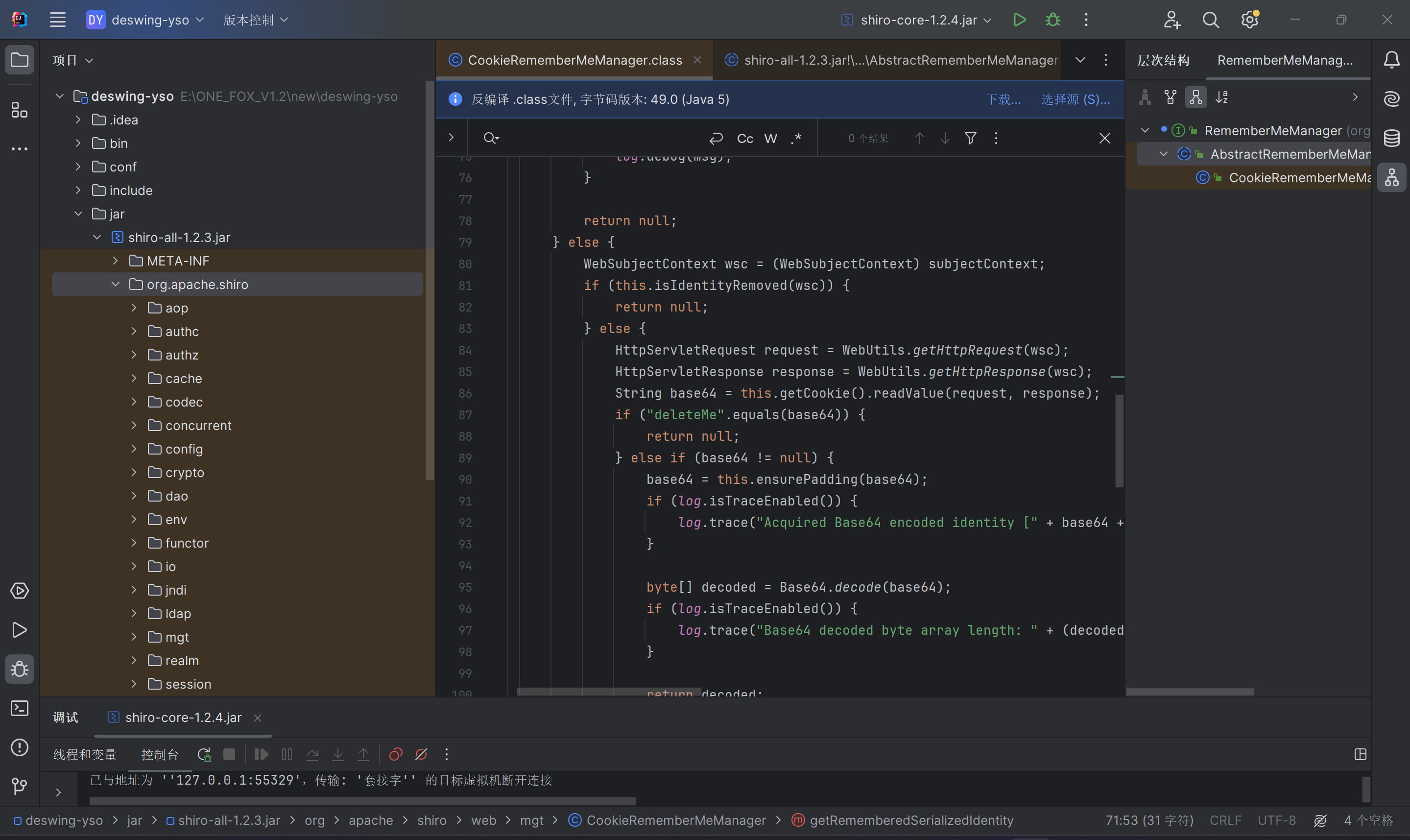Toggle match case Cc in search bar
Screen dimensions: 1410x840
tap(744, 138)
